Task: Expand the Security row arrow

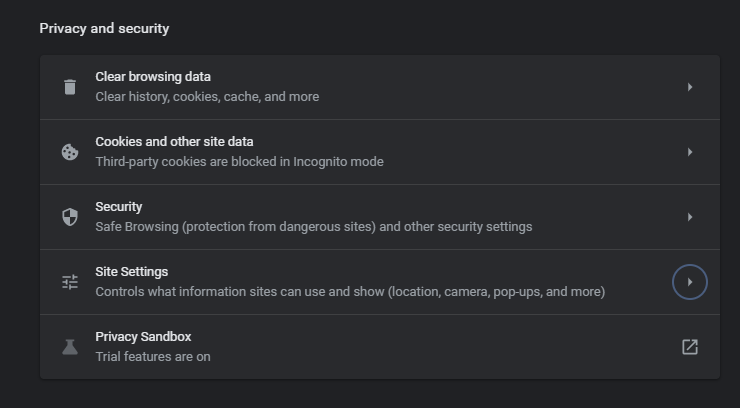Action: [690, 217]
